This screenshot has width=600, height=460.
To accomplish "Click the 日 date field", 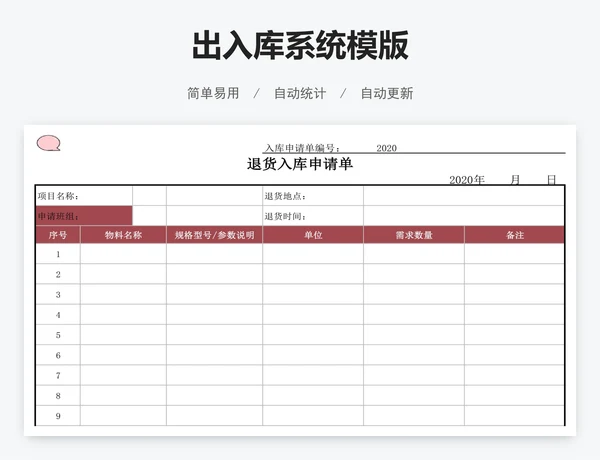I will click(551, 179).
